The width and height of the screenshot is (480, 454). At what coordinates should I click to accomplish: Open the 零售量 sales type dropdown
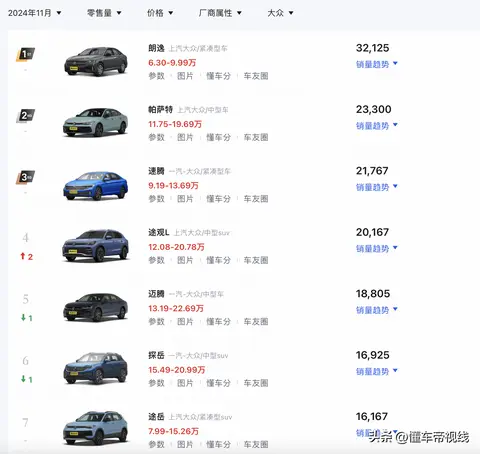(x=104, y=13)
